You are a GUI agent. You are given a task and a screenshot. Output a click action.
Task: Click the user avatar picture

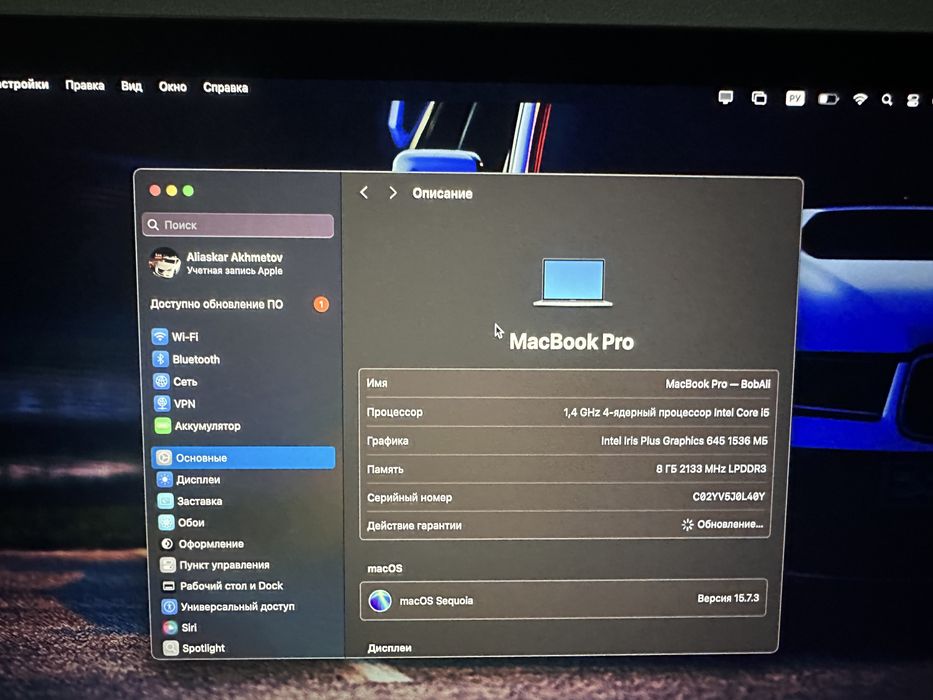(165, 263)
